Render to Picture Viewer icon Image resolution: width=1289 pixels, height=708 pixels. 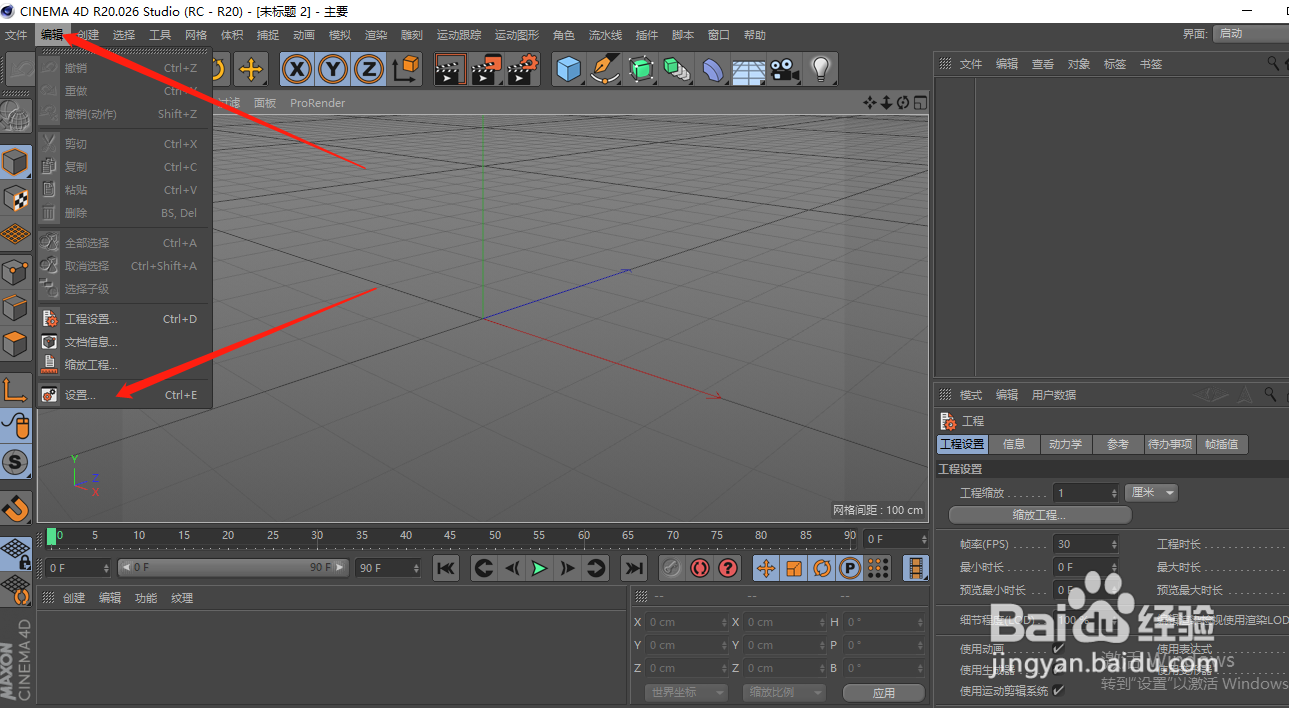pos(486,69)
